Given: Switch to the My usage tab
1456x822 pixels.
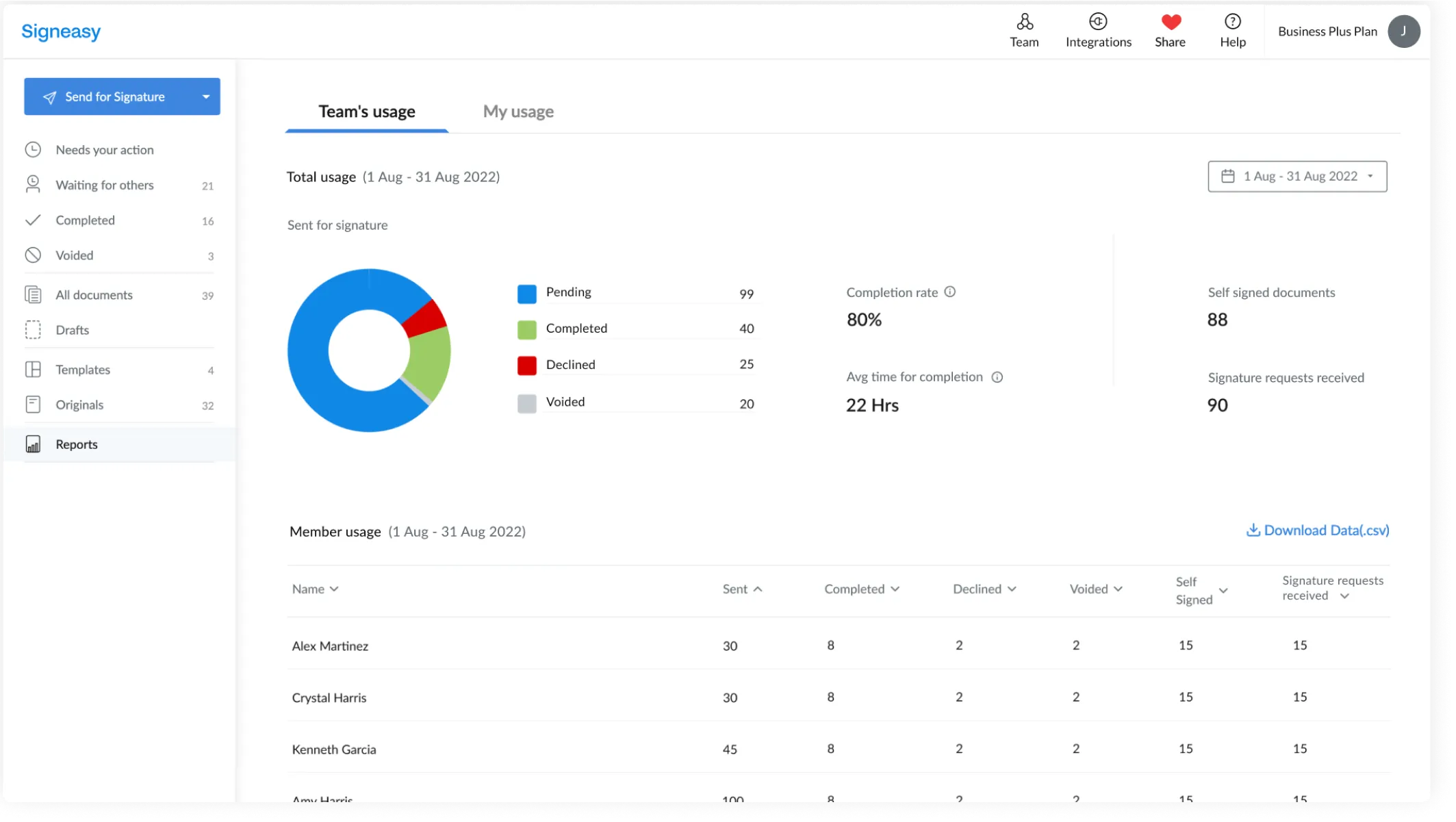Looking at the screenshot, I should pyautogui.click(x=518, y=111).
